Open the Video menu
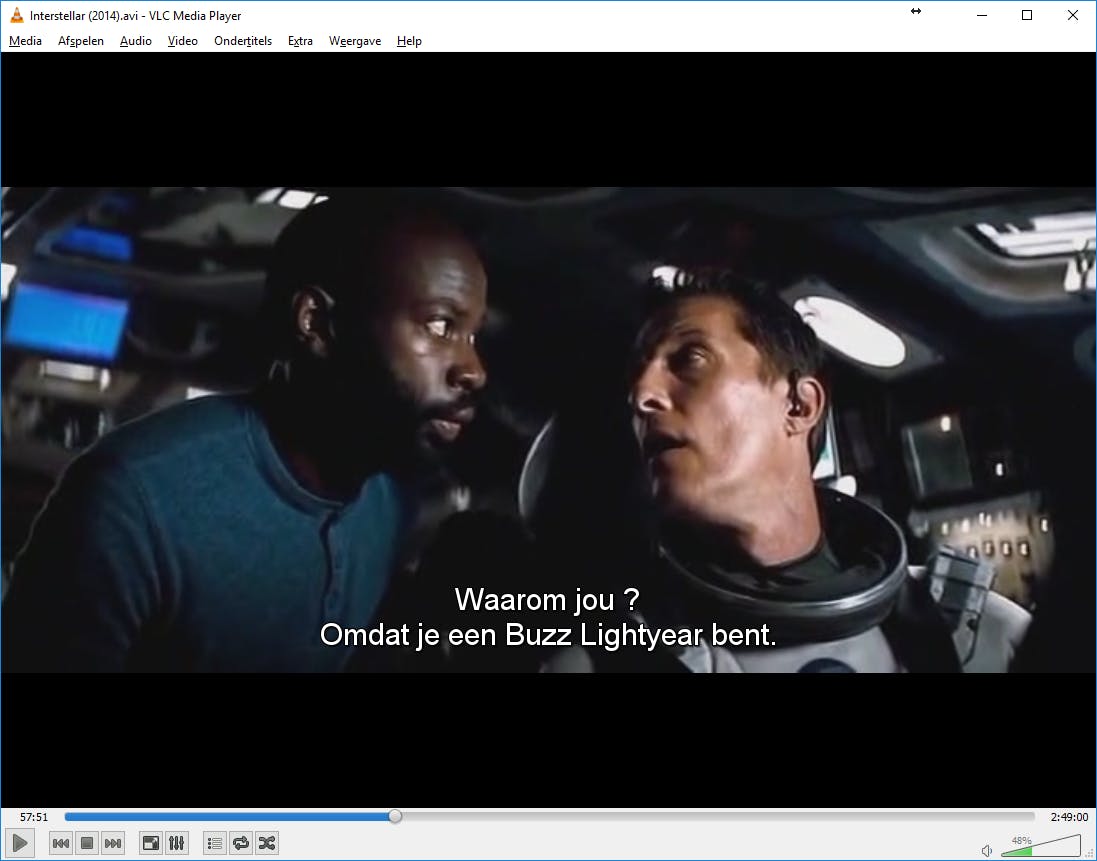The image size is (1097, 861). 183,41
